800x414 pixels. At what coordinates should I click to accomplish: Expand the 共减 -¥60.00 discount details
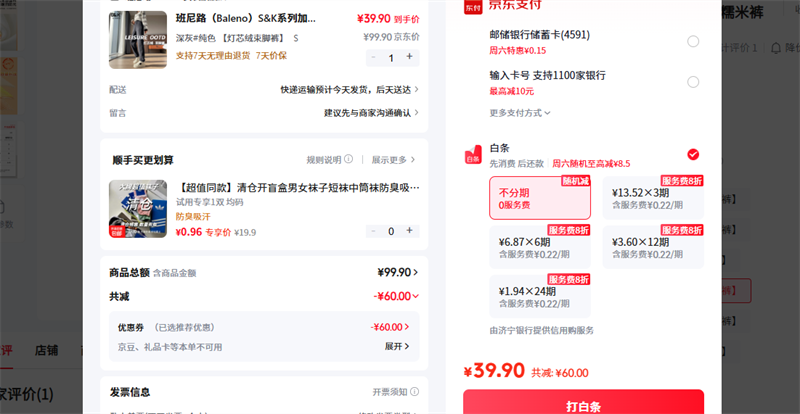tap(396, 296)
